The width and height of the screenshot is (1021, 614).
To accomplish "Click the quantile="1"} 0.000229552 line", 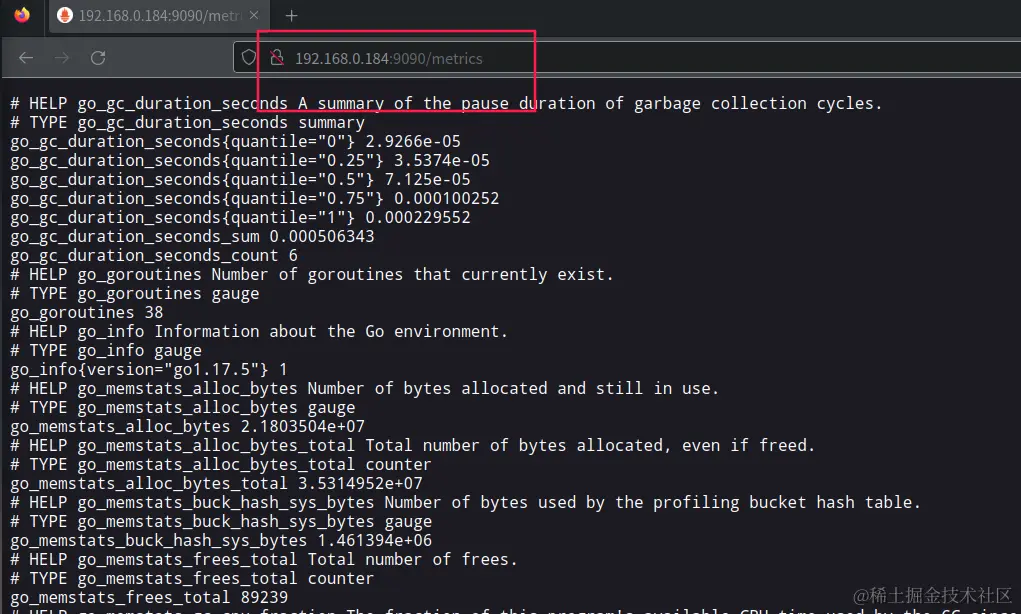I will [240, 217].
